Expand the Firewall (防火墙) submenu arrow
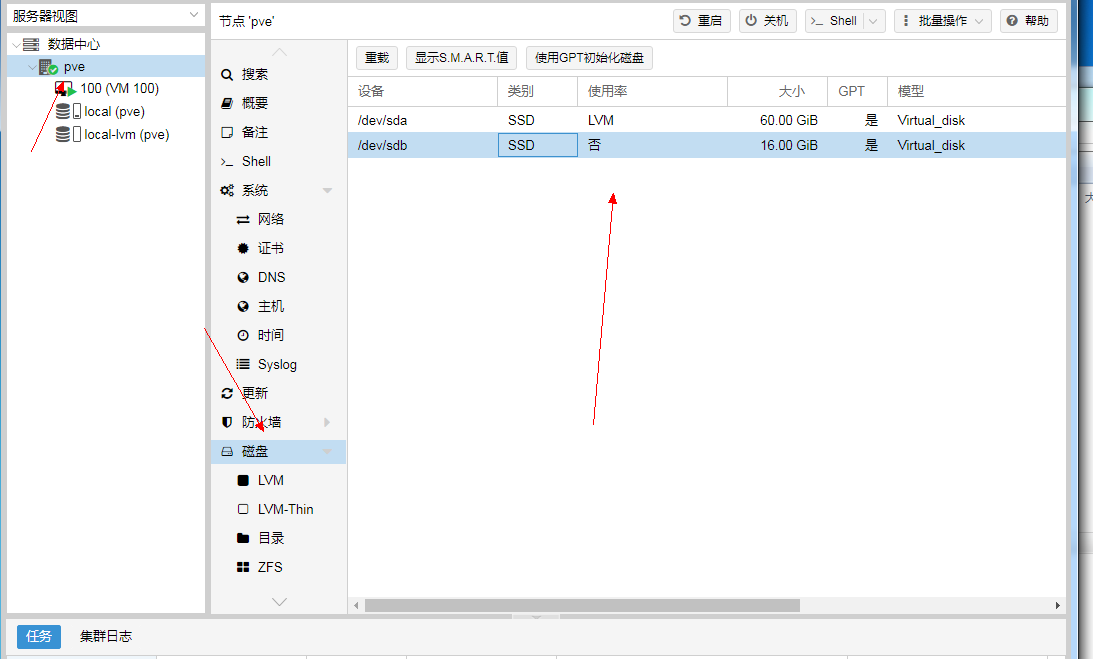The height and width of the screenshot is (659, 1093). coord(327,422)
